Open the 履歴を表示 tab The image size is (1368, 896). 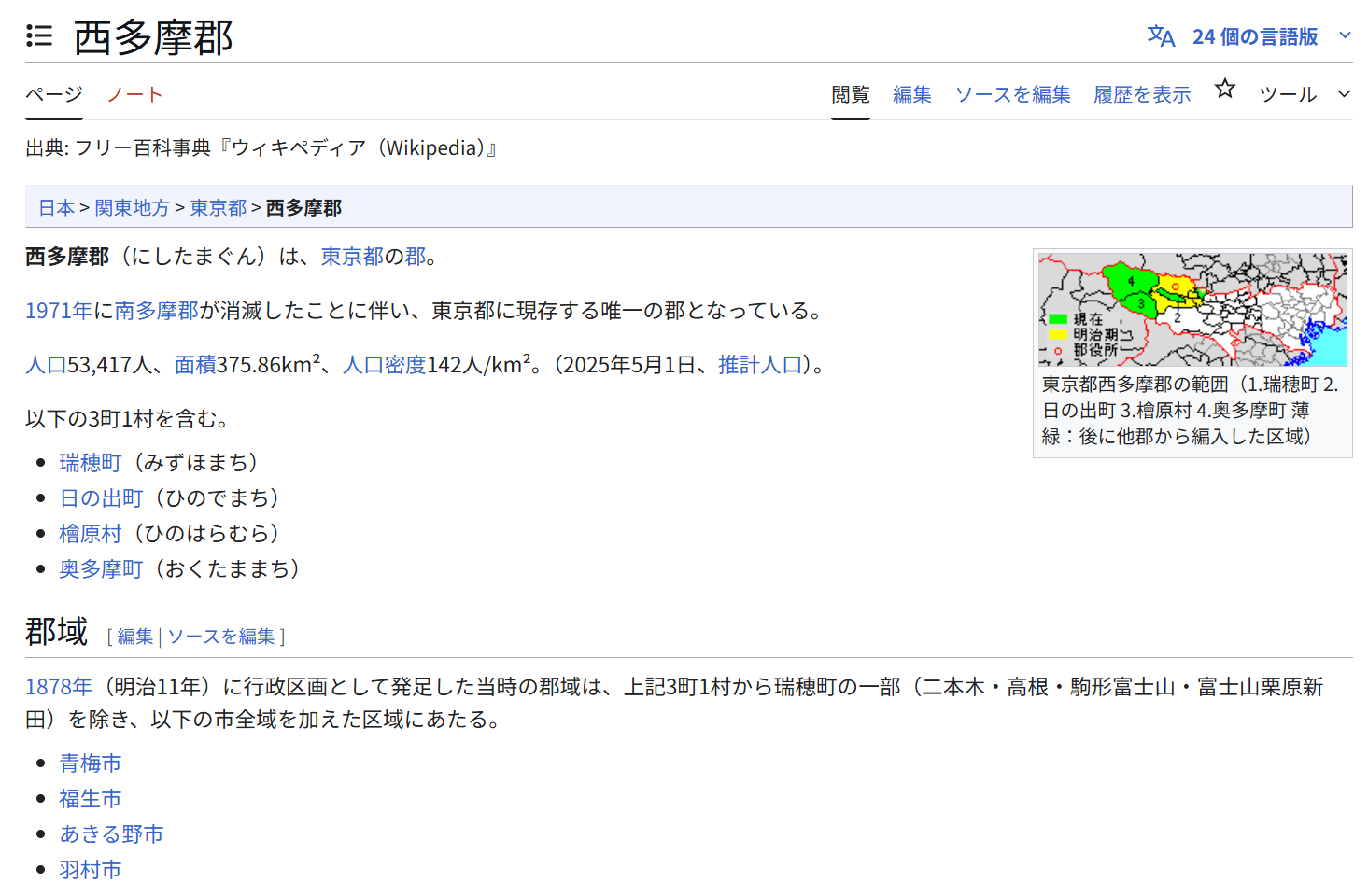tap(1143, 94)
